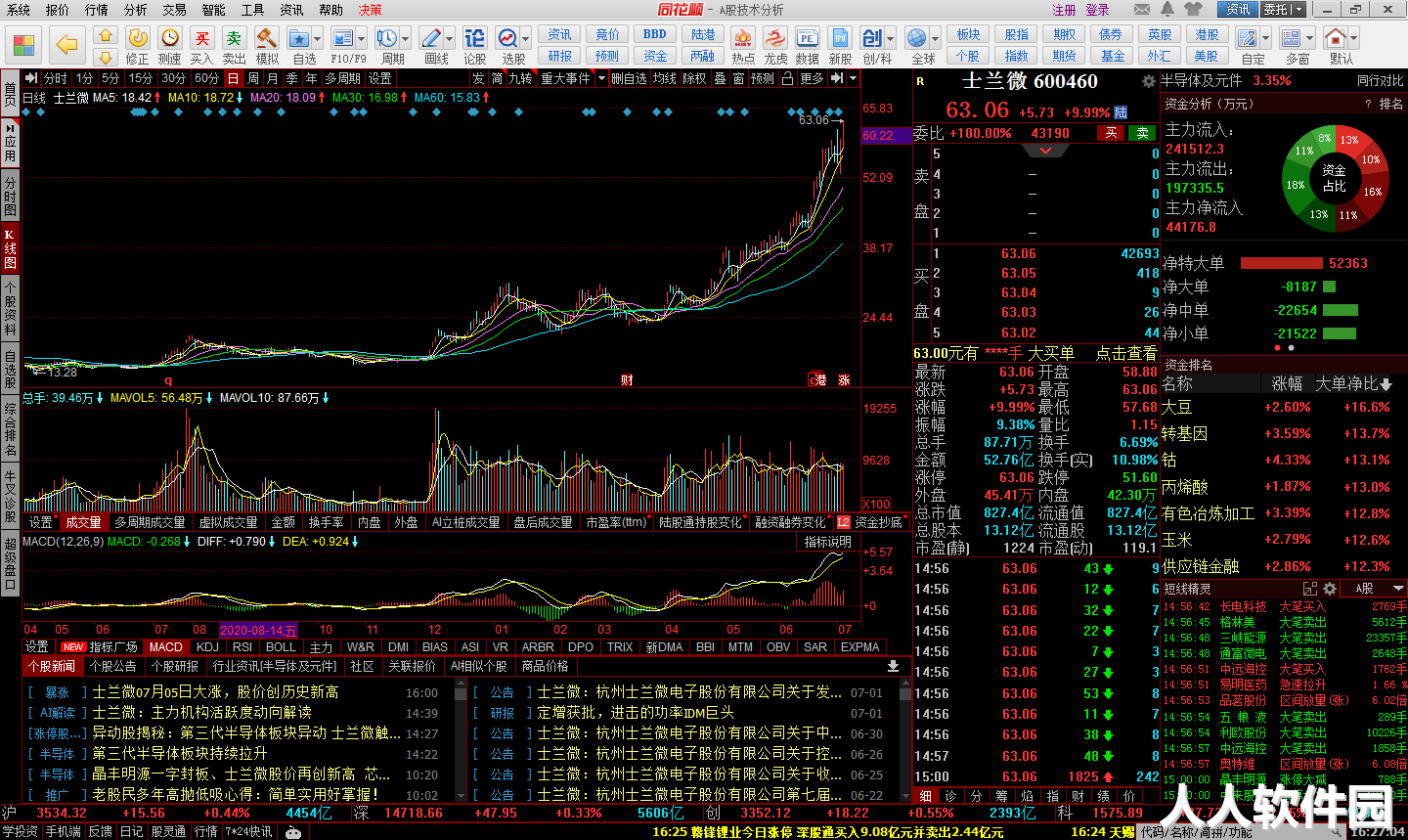The height and width of the screenshot is (840, 1408).
Task: Expand the red chevron in order book
Action: point(1045,152)
